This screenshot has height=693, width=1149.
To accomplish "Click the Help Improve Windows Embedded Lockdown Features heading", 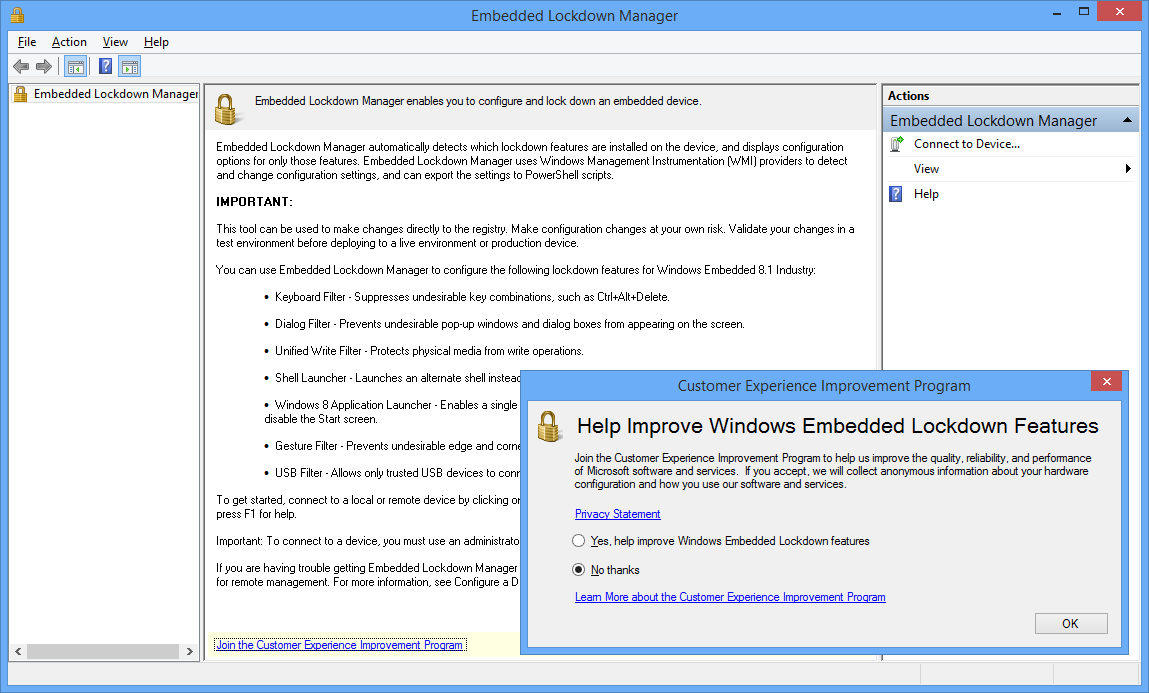I will click(x=838, y=426).
